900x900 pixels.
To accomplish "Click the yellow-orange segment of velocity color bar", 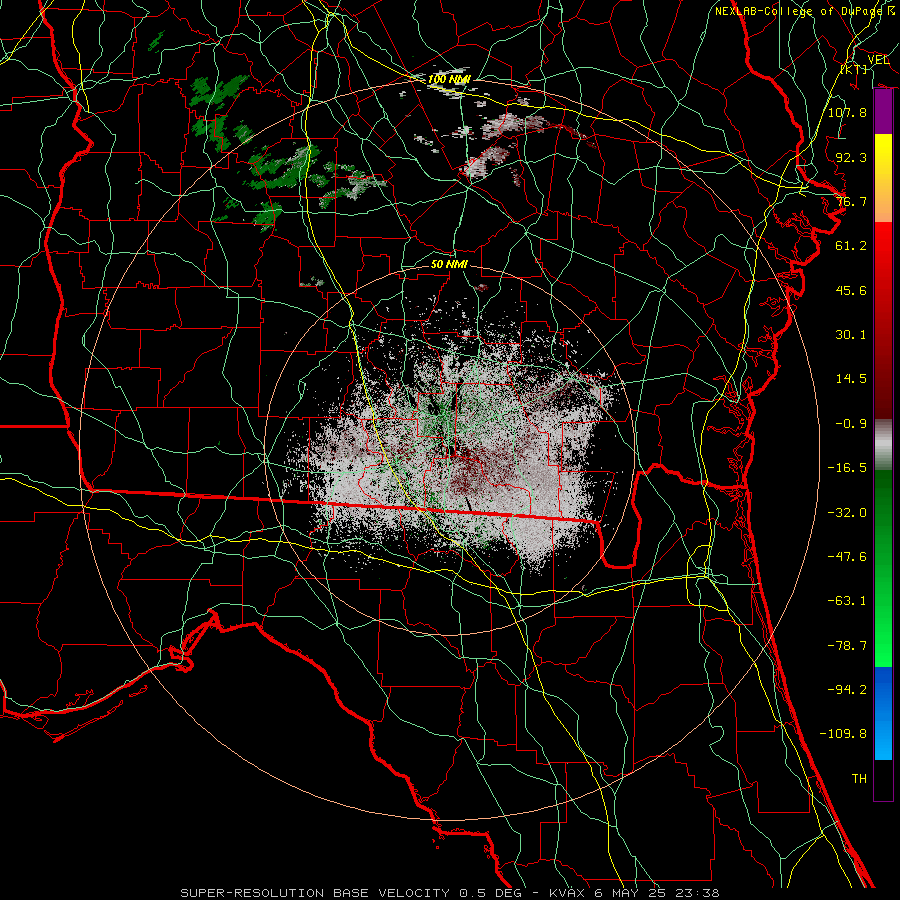I will coord(883,178).
